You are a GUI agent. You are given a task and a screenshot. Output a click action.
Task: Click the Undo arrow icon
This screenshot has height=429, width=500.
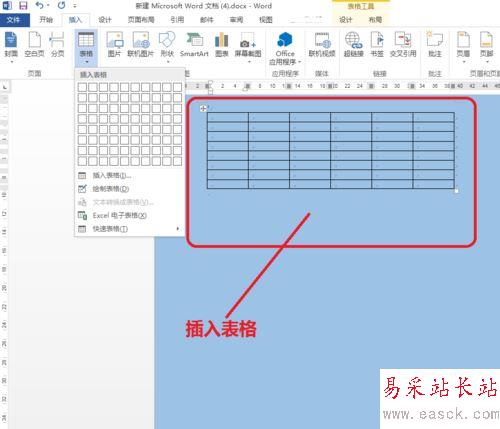(x=40, y=5)
